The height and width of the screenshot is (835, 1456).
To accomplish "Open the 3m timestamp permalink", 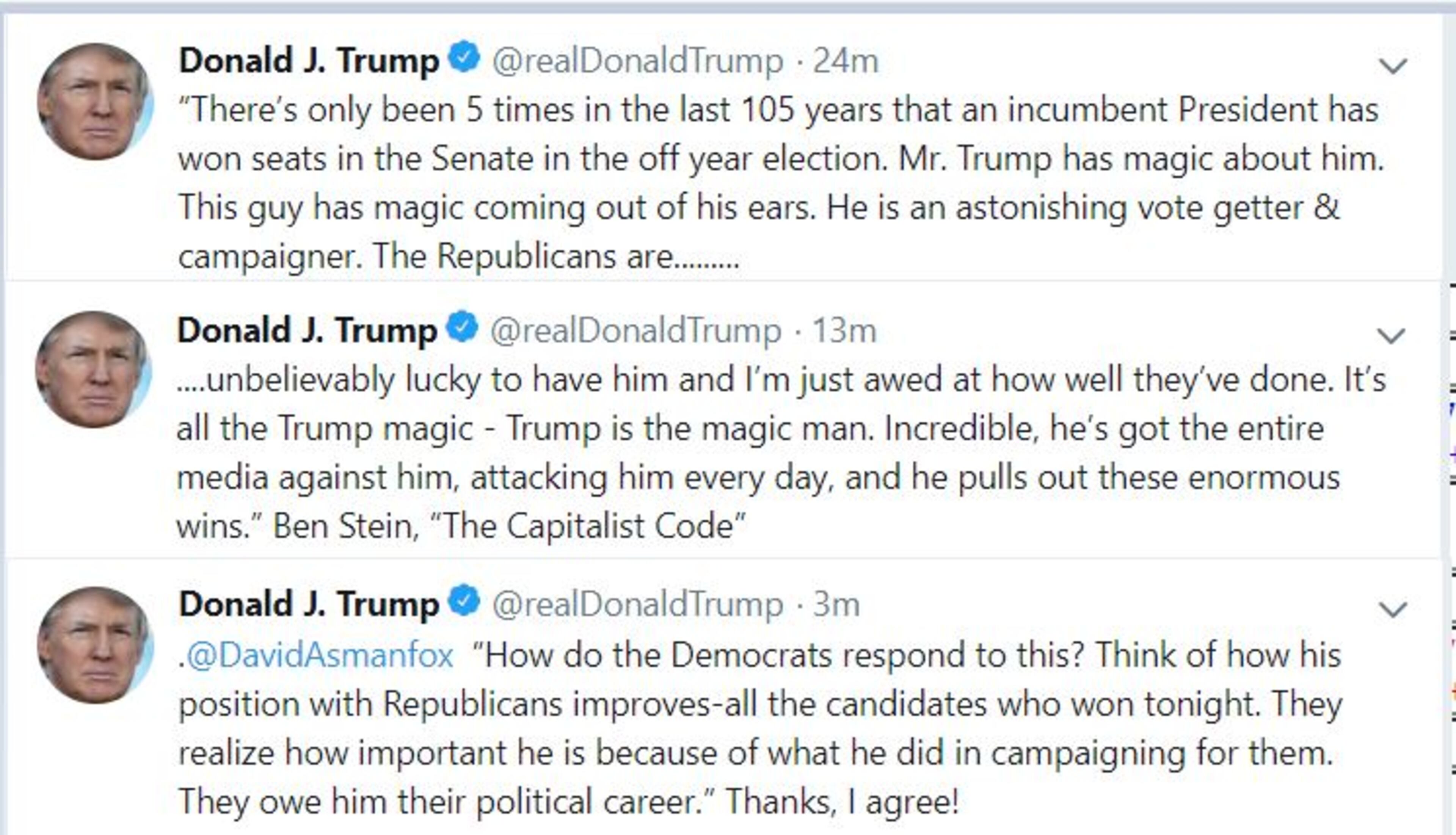I will point(836,605).
